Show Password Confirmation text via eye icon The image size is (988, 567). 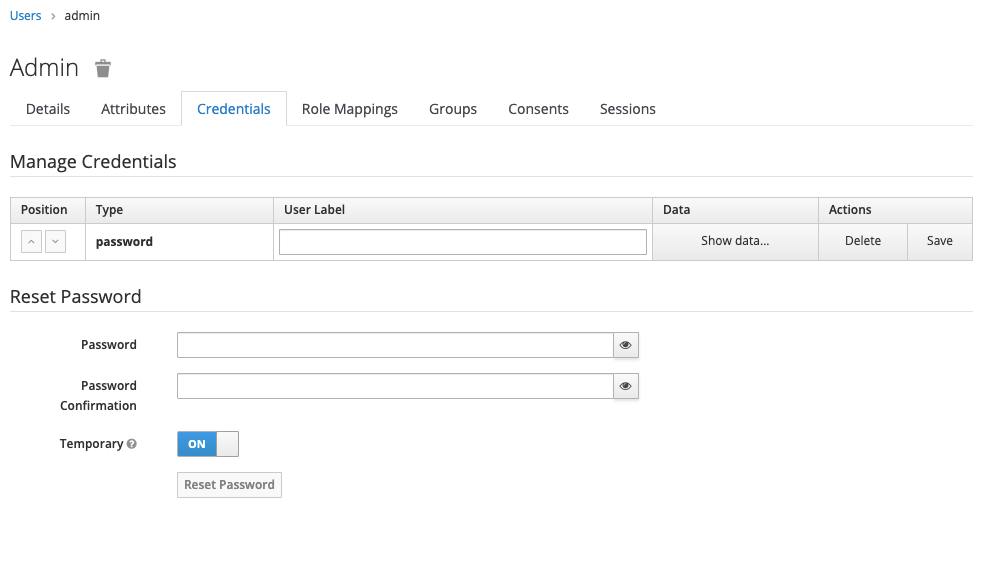(625, 386)
